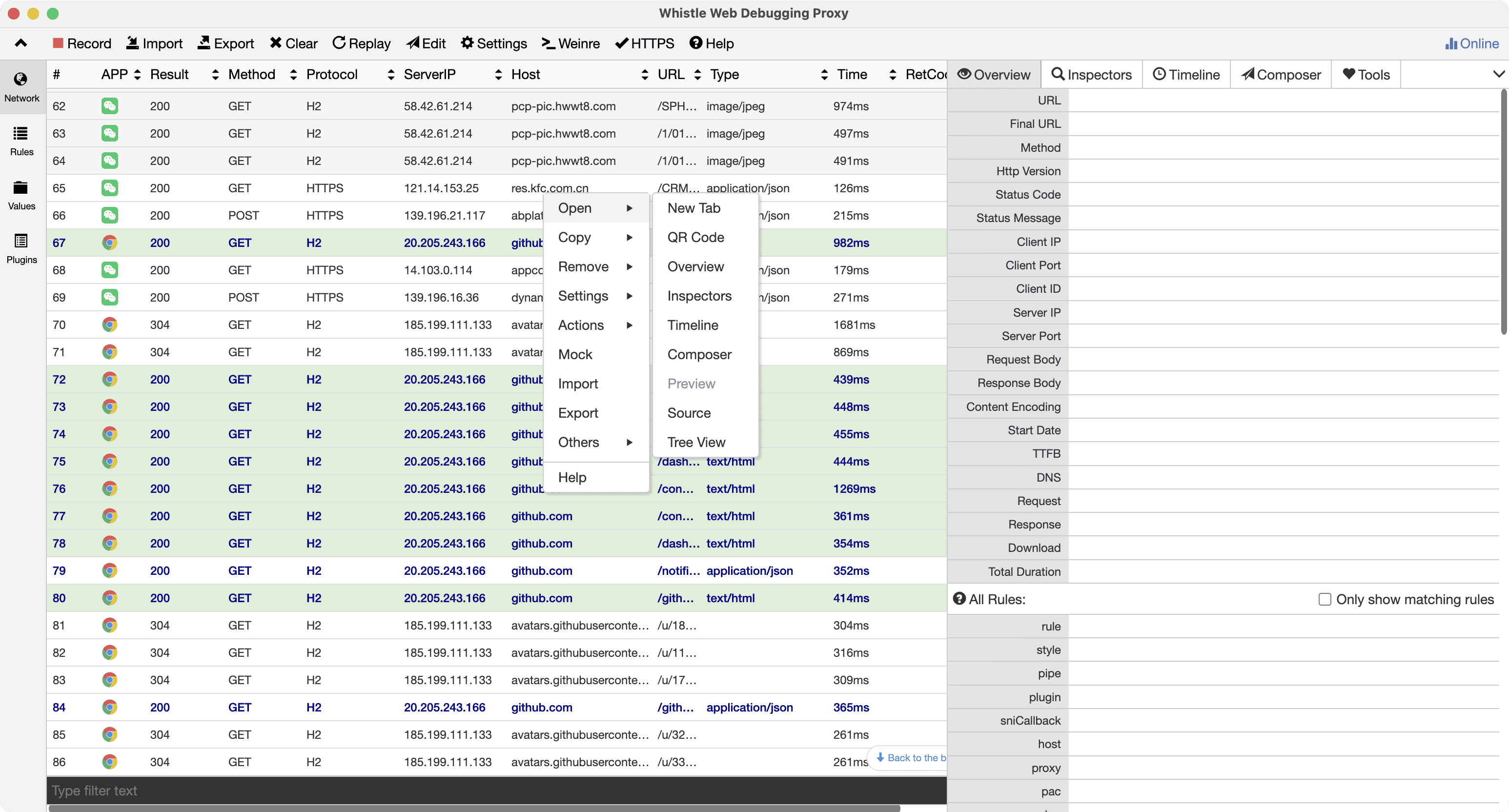Choose Import from the context menu
The height and width of the screenshot is (812, 1509).
coord(596,384)
